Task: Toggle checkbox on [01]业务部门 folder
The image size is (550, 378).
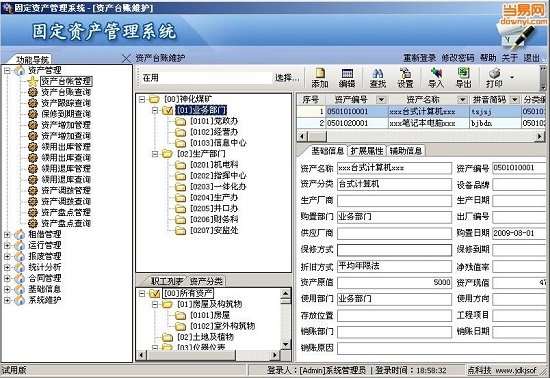Action: 168,110
